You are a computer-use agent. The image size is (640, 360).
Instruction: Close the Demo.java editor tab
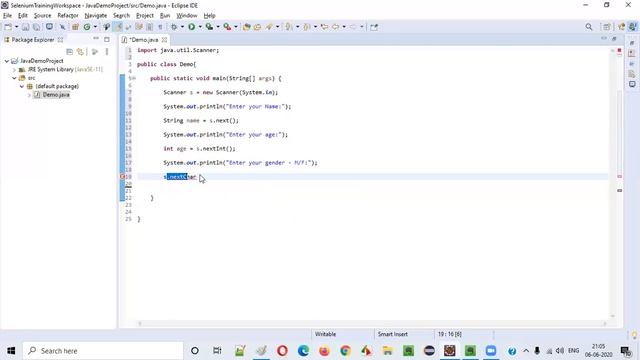coord(164,40)
